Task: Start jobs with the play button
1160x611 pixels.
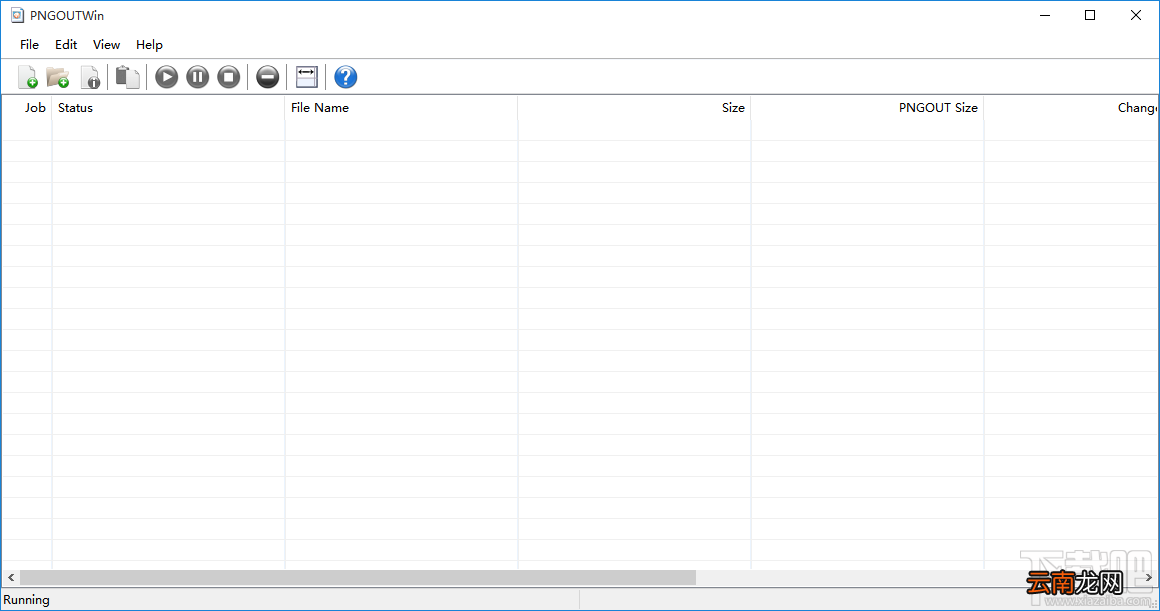Action: [166, 77]
